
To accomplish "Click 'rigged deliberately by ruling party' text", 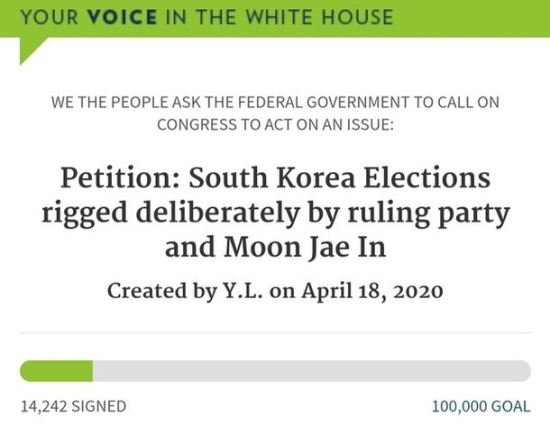I will pyautogui.click(x=275, y=213).
